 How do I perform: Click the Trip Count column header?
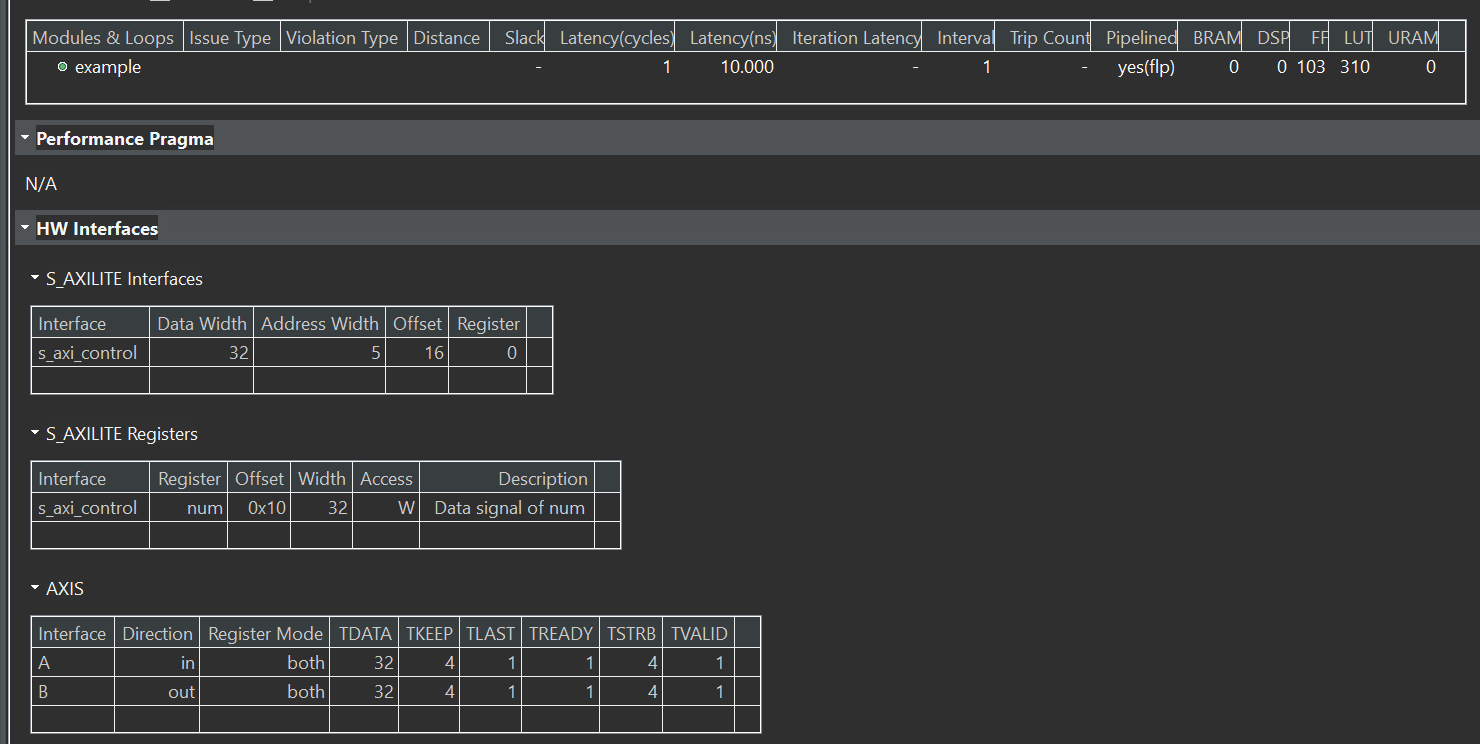(1043, 38)
